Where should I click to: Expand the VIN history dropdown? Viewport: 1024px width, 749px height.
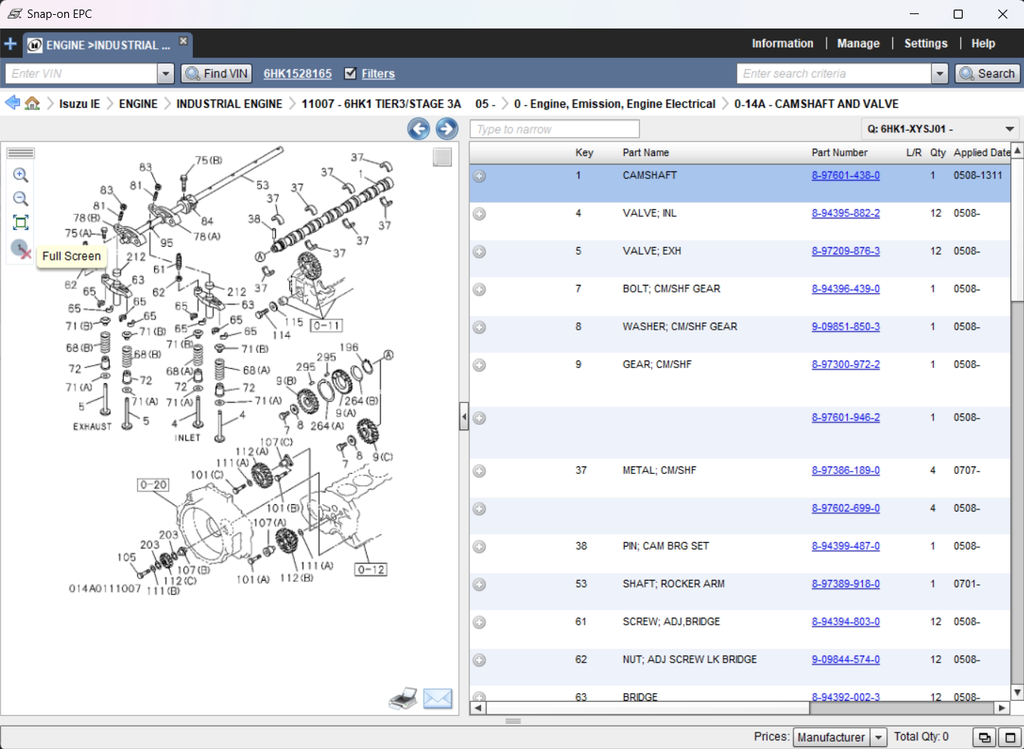(166, 74)
